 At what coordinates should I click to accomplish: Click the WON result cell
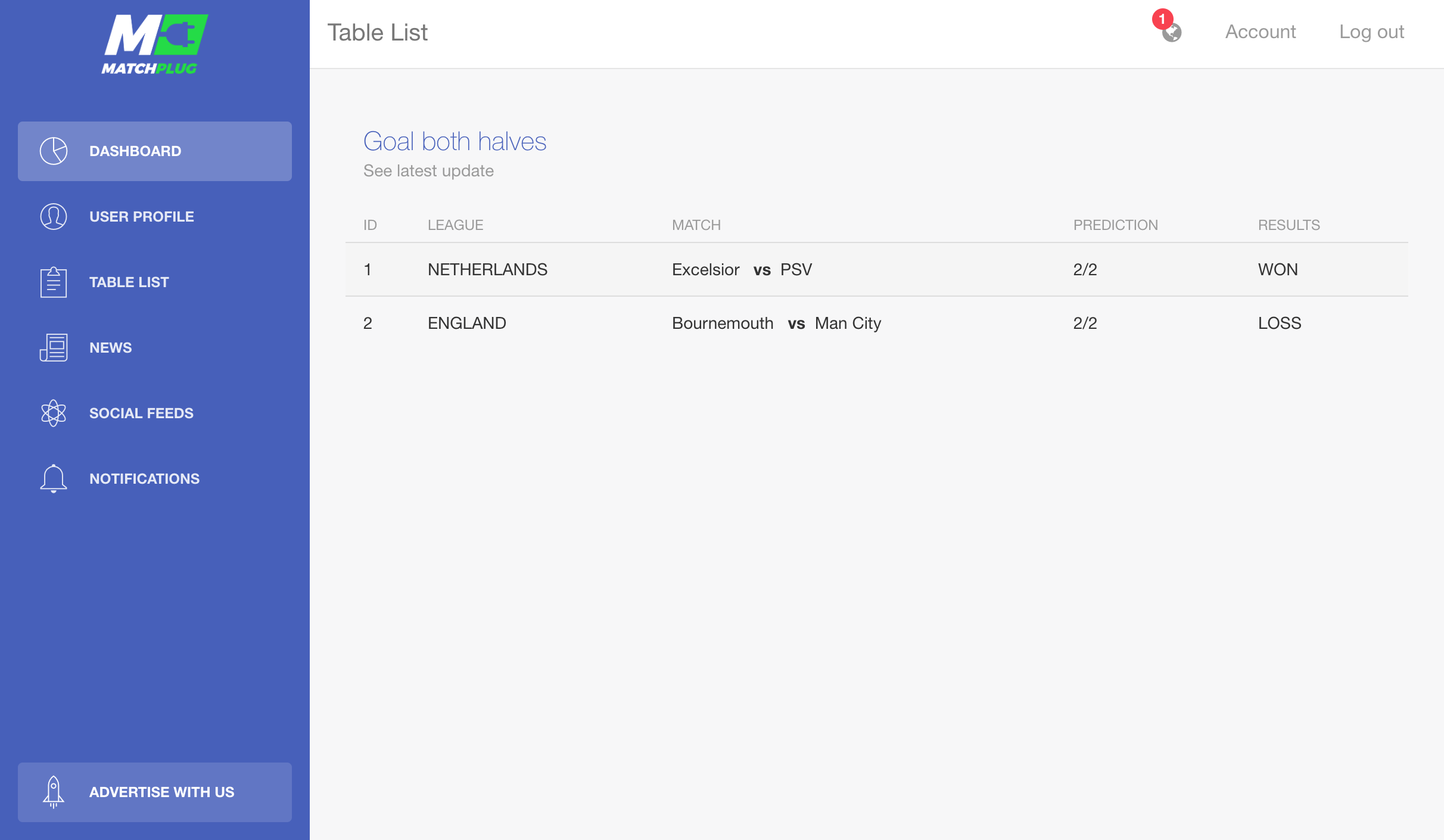(x=1278, y=270)
